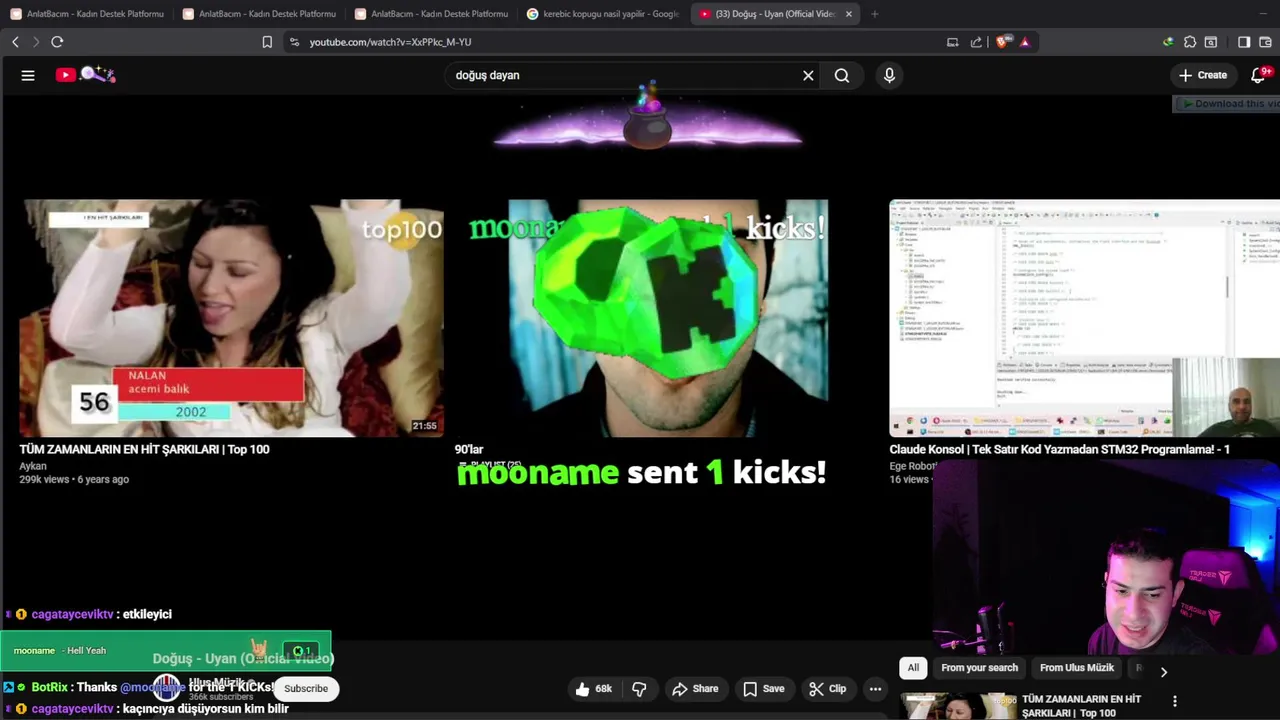Open the Brave wallet icon
This screenshot has height=720, width=1280.
coord(1266,42)
